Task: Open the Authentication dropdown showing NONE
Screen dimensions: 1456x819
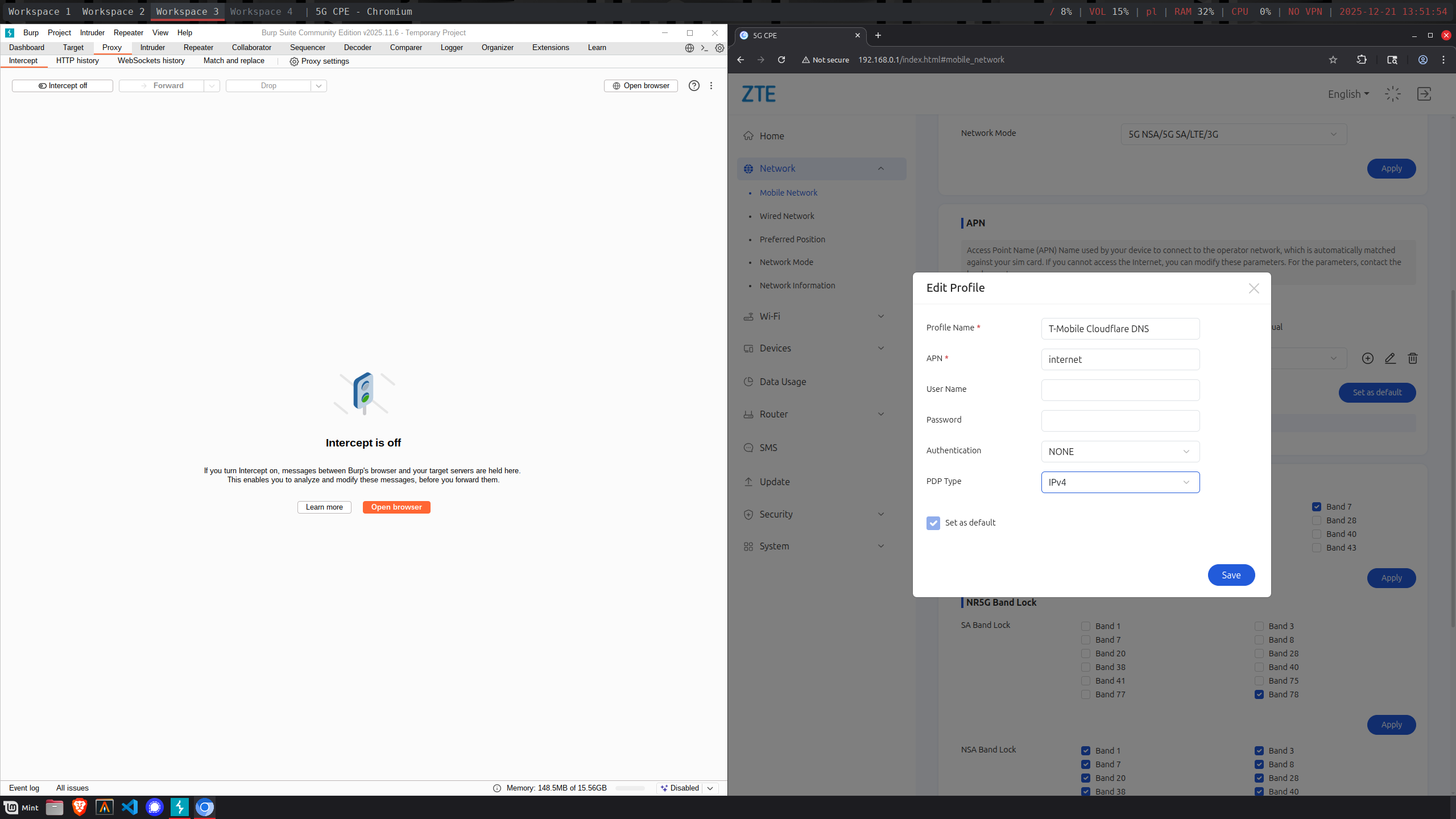Action: tap(1120, 452)
